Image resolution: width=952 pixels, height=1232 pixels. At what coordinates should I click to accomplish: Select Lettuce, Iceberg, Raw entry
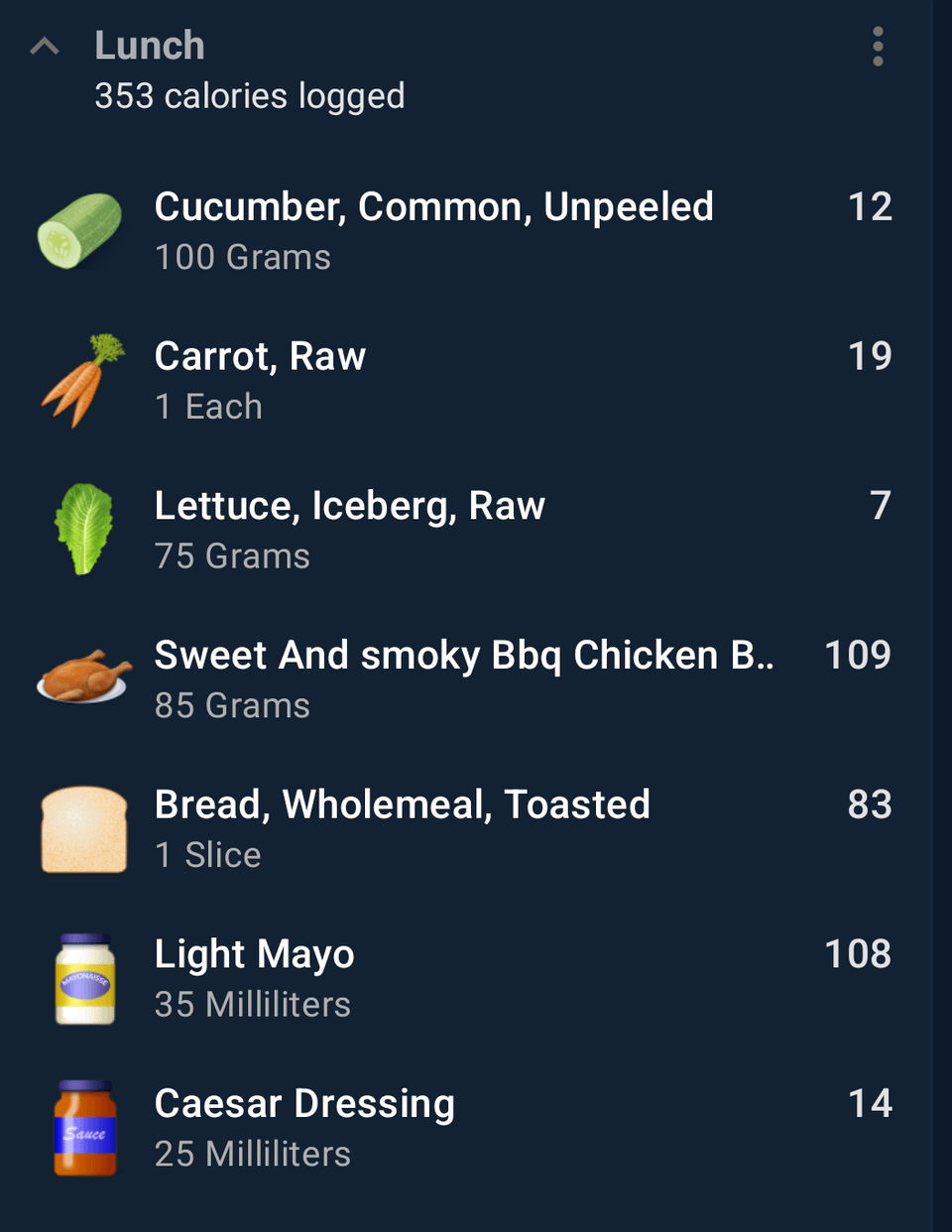tap(466, 530)
